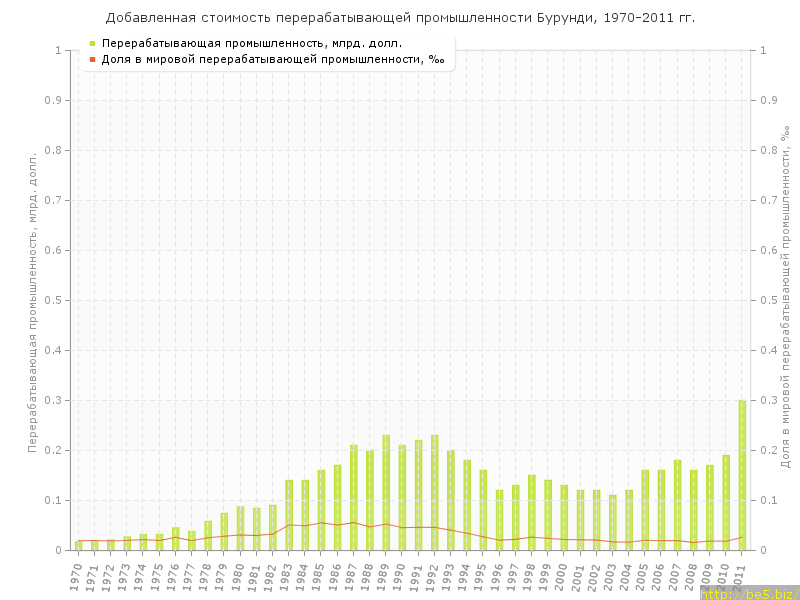Image resolution: width=800 pixels, height=600 pixels.
Task: Click the left vertical axis title
Action: pyautogui.click(x=32, y=300)
